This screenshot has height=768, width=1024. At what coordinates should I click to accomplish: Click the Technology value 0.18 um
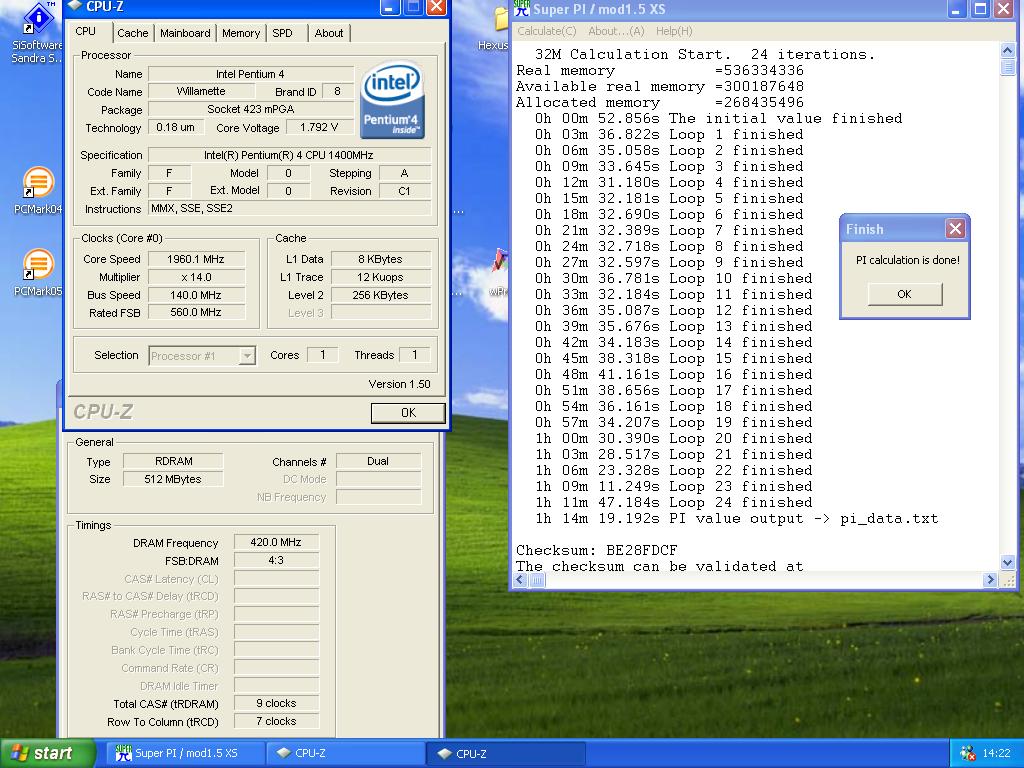coord(175,127)
